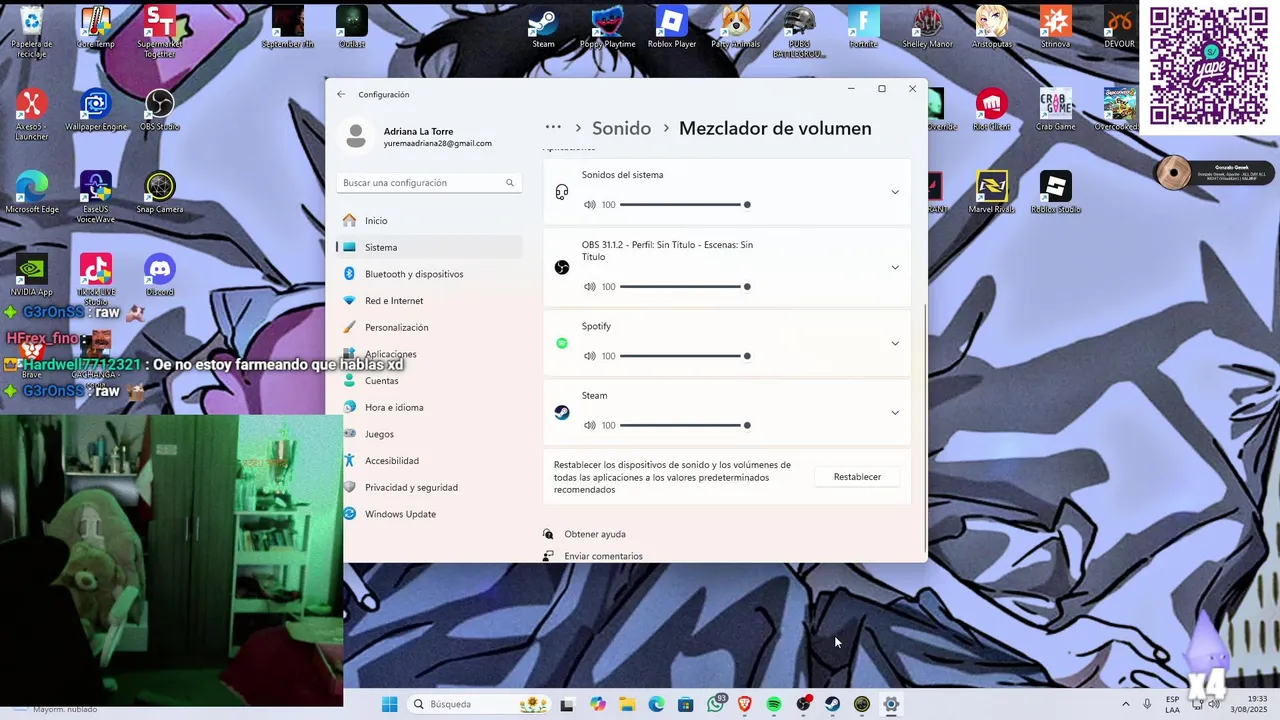Select the PUBG Battlegrounds desktop icon
The image size is (1280, 720).
click(x=799, y=32)
